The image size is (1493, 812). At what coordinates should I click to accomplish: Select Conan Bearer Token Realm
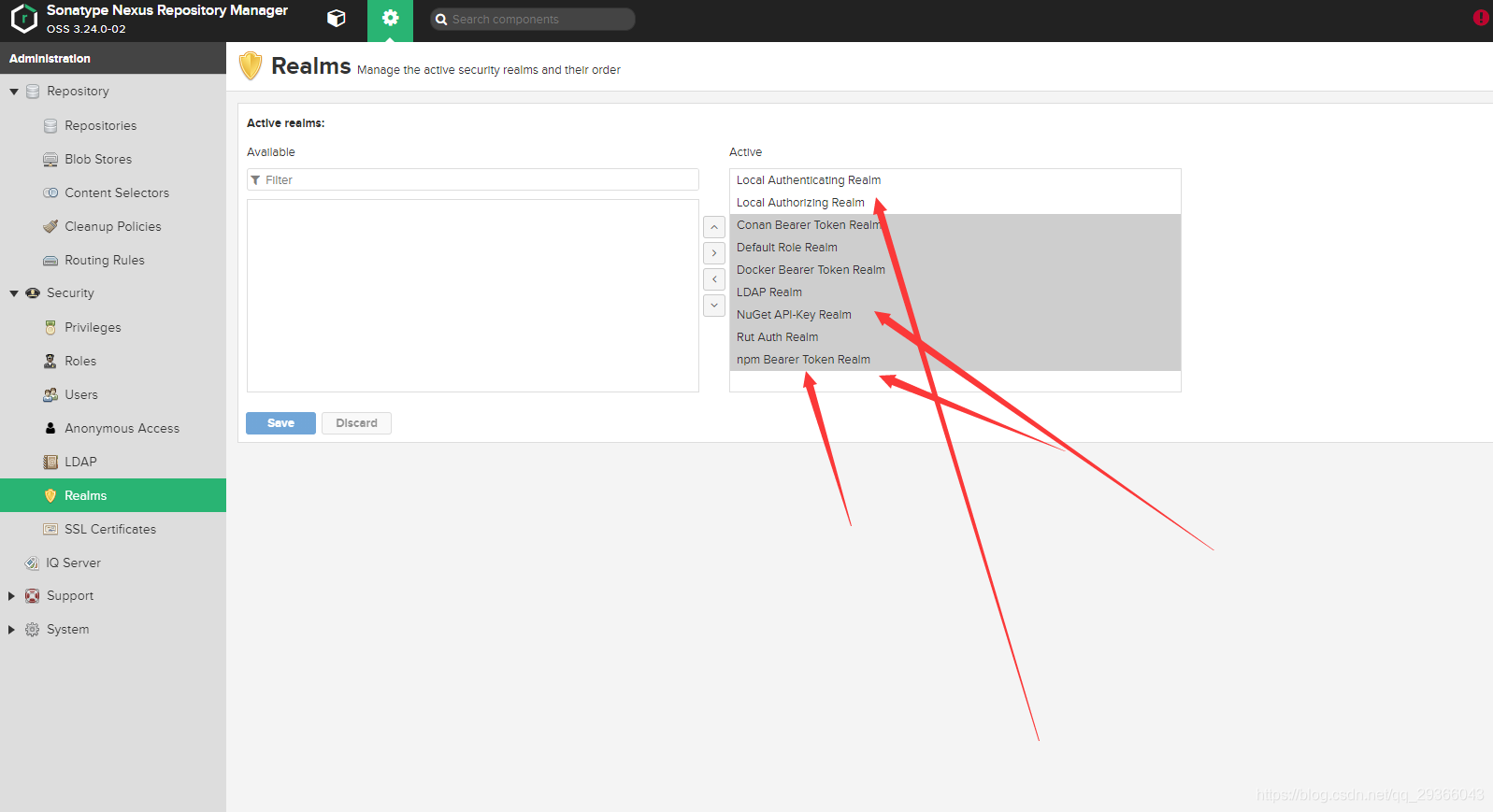point(955,225)
